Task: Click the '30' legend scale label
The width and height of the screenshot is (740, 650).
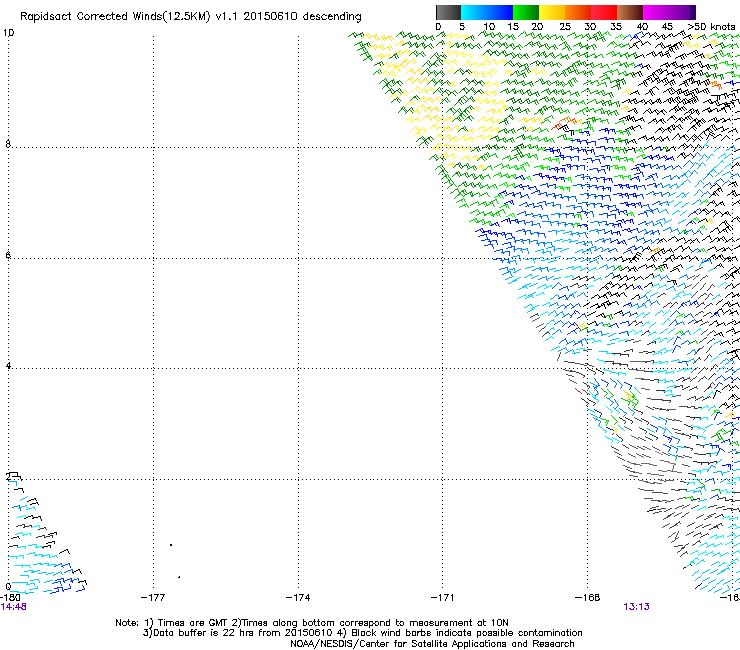Action: pyautogui.click(x=590, y=27)
